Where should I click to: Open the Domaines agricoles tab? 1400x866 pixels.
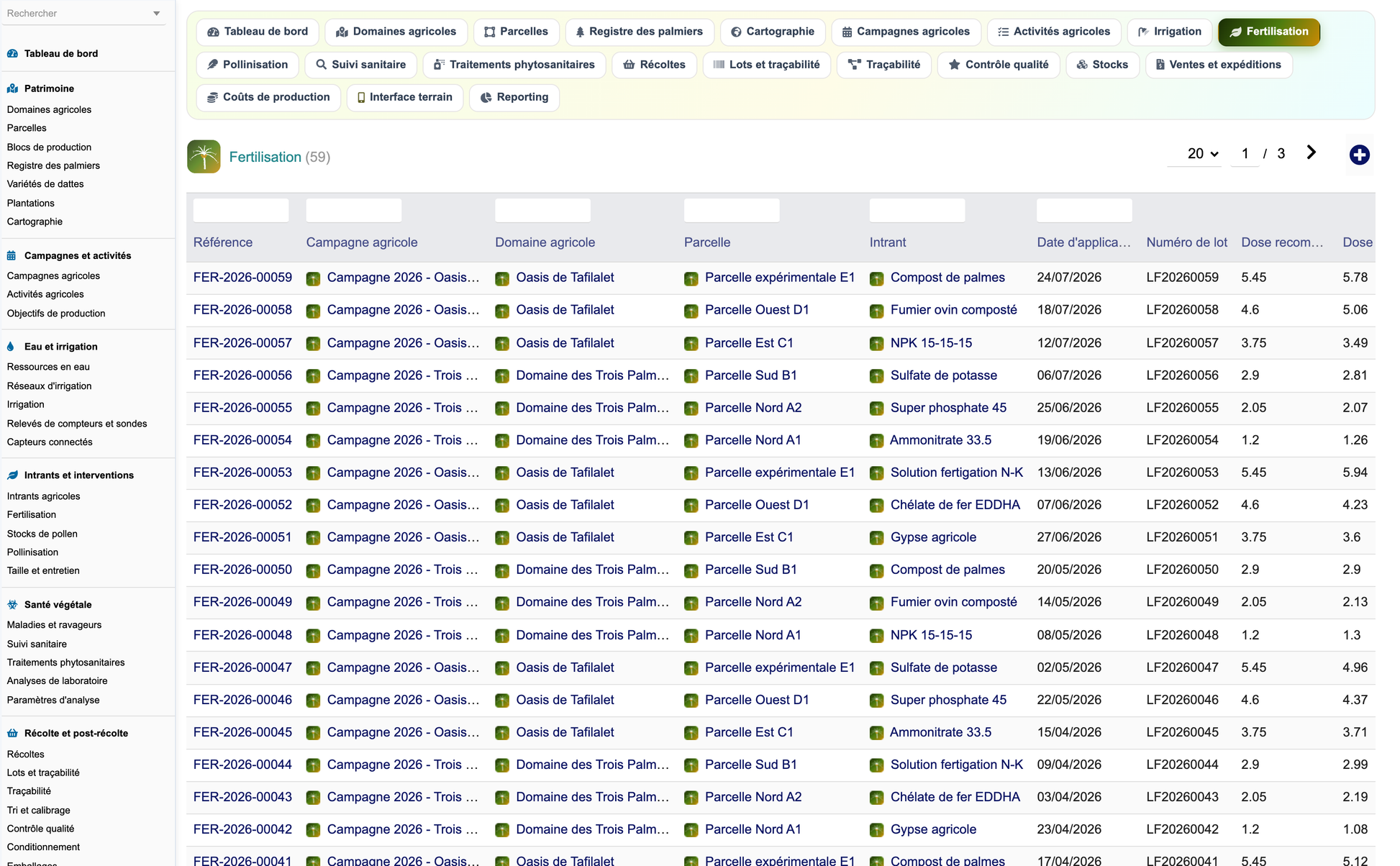(x=396, y=32)
